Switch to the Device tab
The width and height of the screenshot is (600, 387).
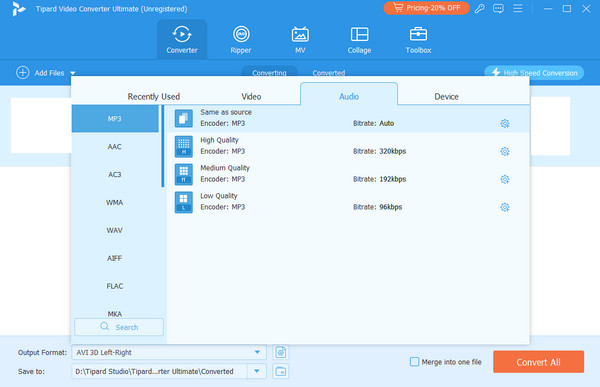click(446, 96)
